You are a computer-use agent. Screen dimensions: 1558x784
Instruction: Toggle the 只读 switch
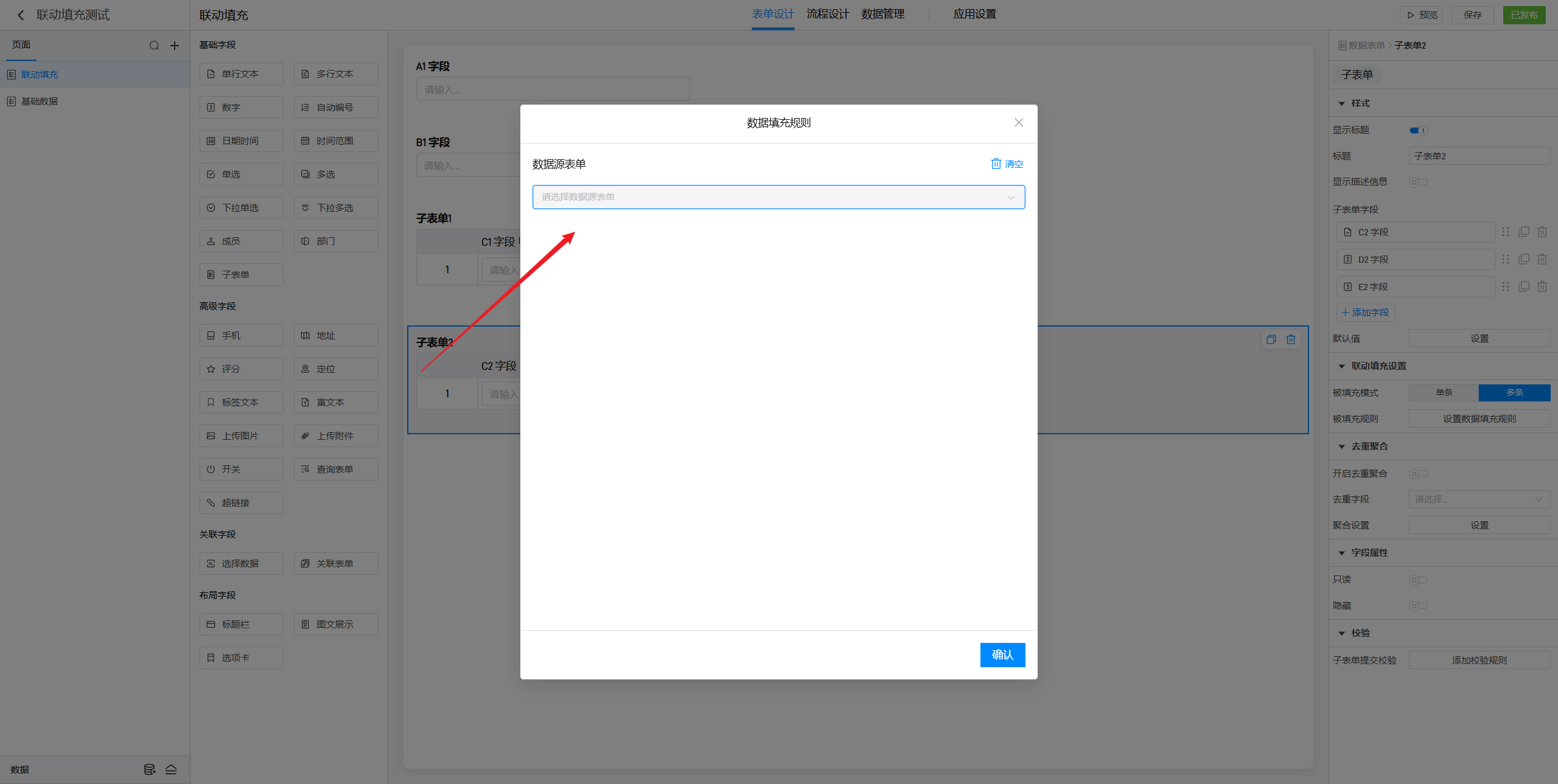tap(1418, 580)
